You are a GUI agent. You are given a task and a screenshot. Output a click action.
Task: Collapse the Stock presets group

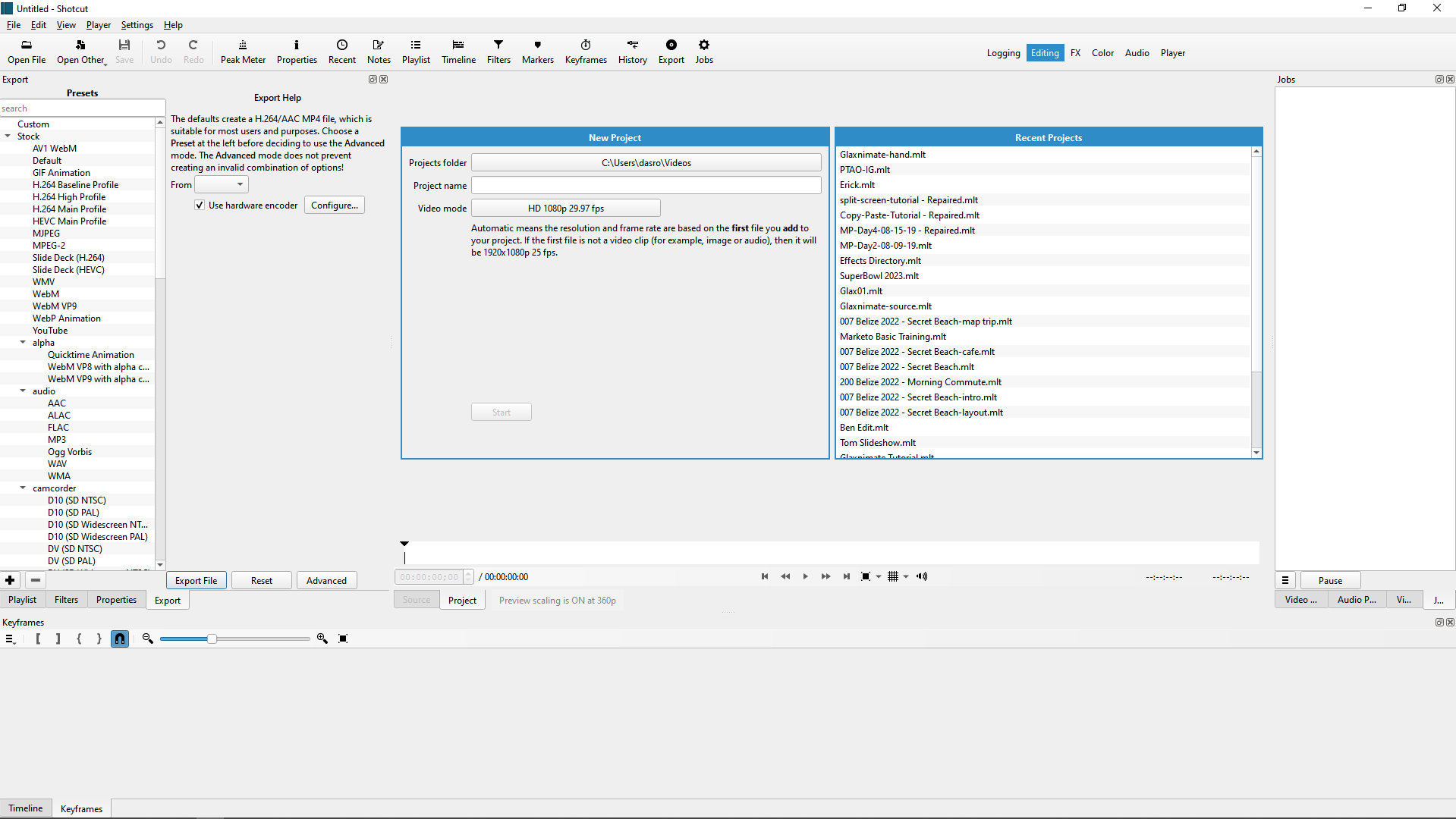click(x=8, y=136)
